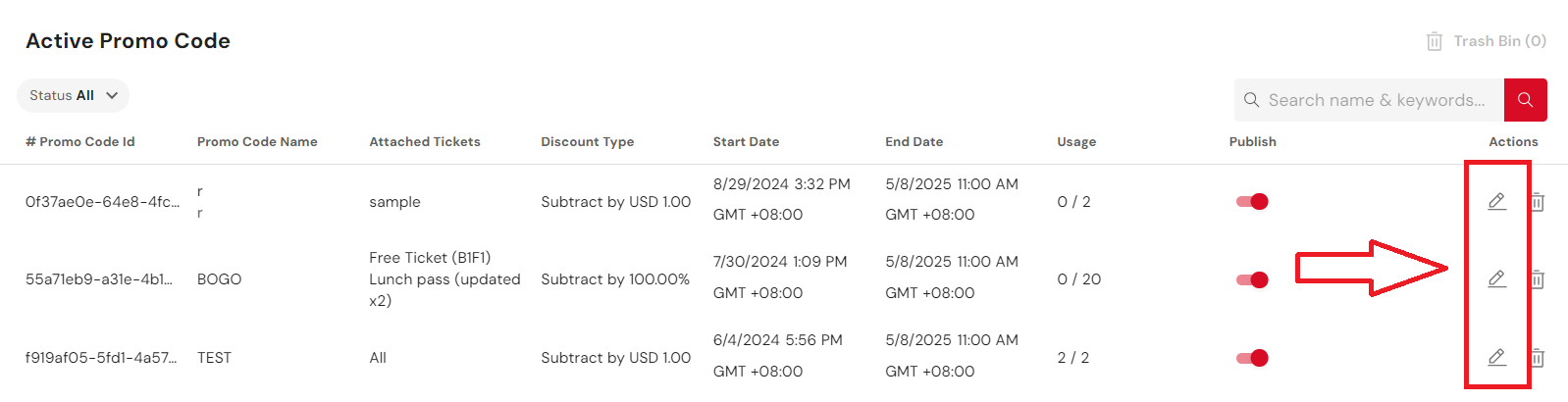Turn off publish switch for TEST promo
The image size is (1568, 402).
[x=1252, y=358]
